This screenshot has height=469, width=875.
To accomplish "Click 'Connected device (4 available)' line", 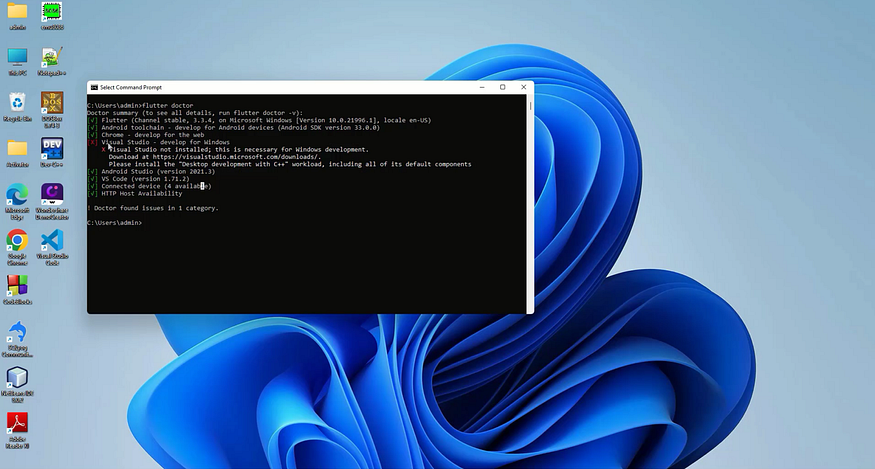I will (149, 186).
